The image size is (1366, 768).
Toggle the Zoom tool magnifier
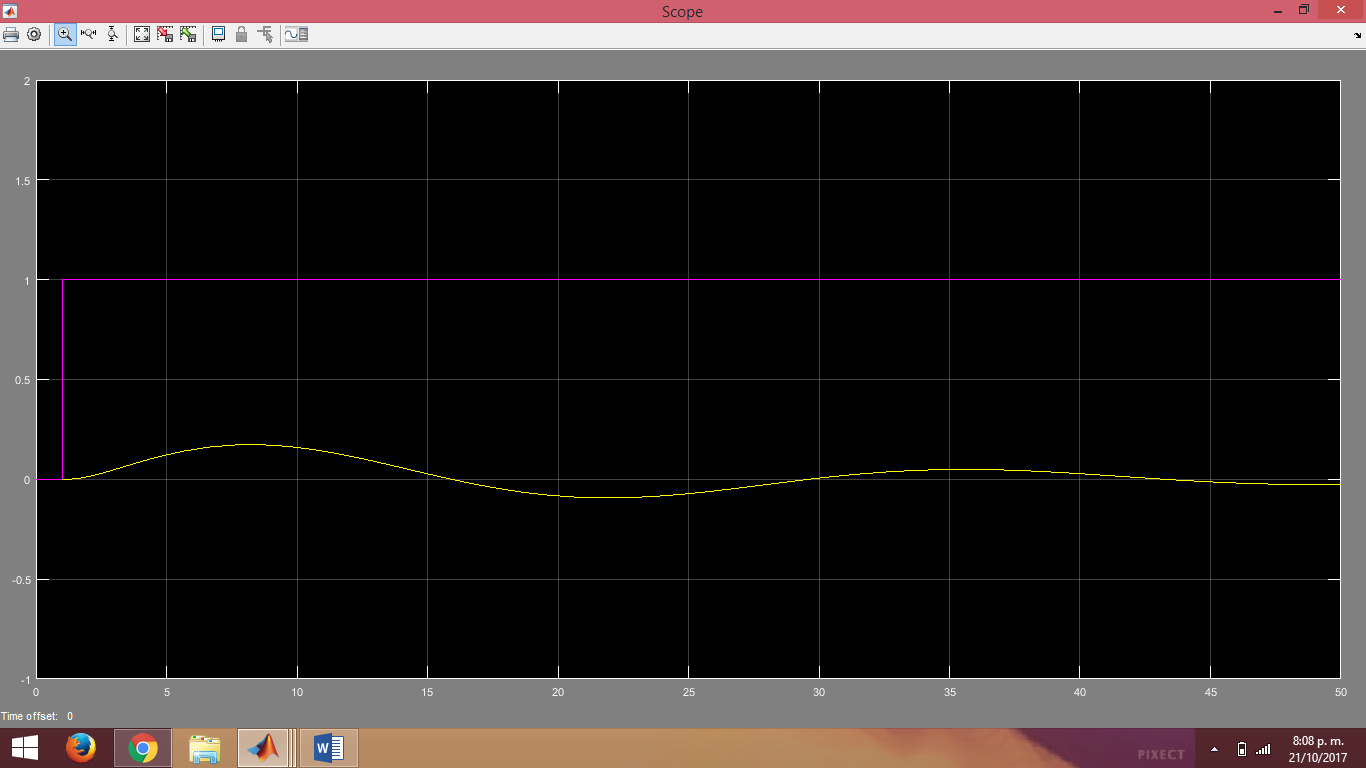pyautogui.click(x=65, y=34)
